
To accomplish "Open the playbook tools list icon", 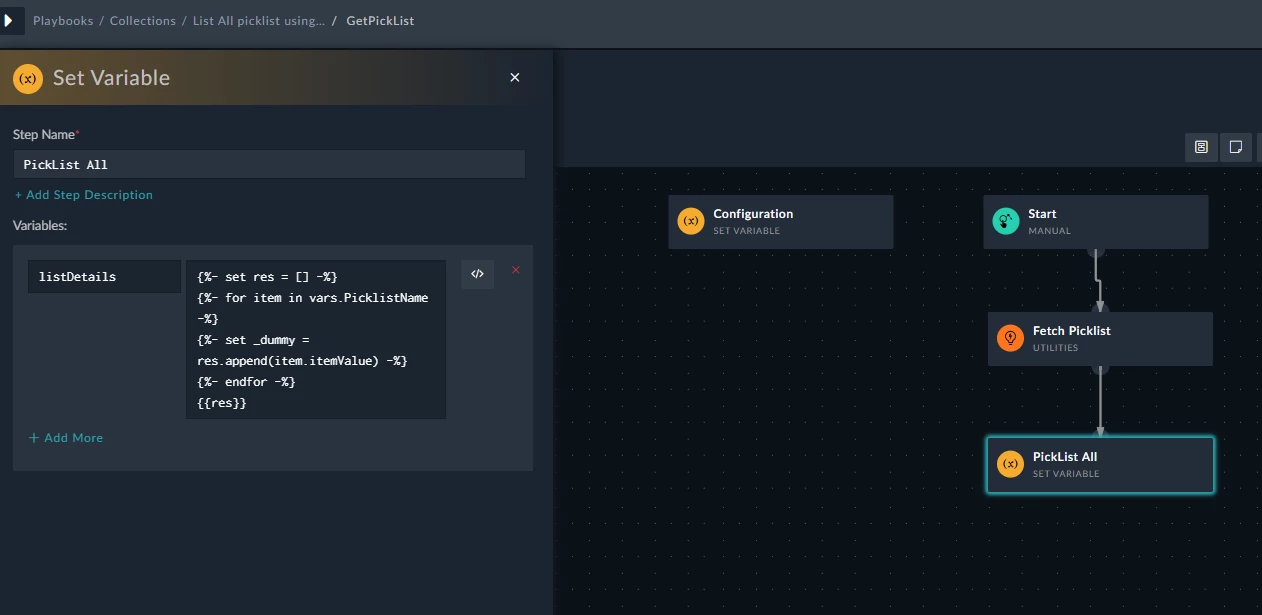I will coord(1201,147).
